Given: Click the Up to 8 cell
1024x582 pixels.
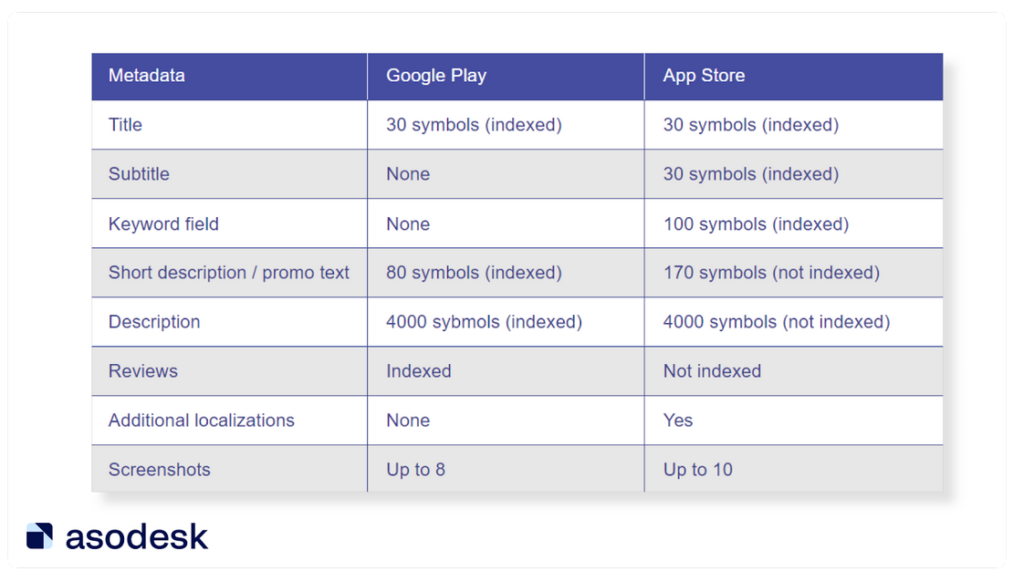Looking at the screenshot, I should (415, 470).
